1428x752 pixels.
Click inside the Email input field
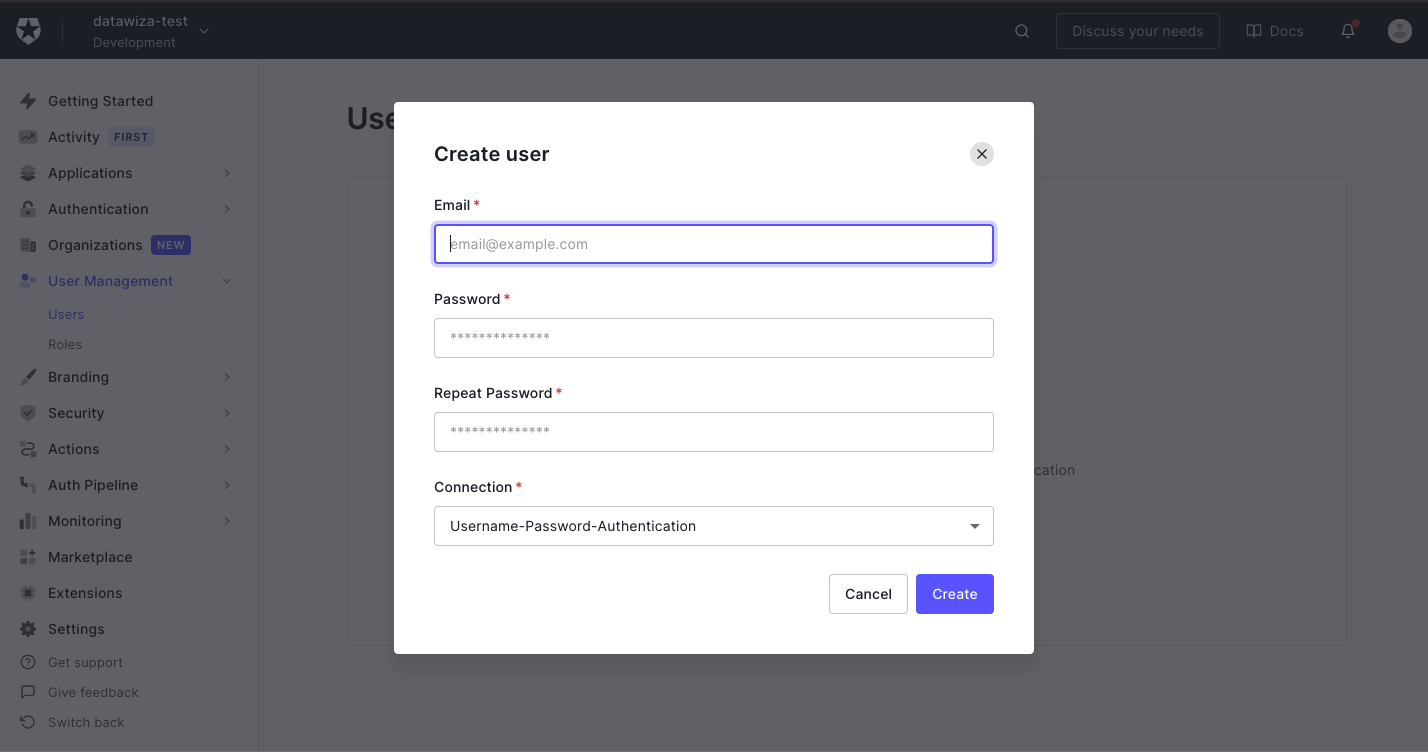713,244
